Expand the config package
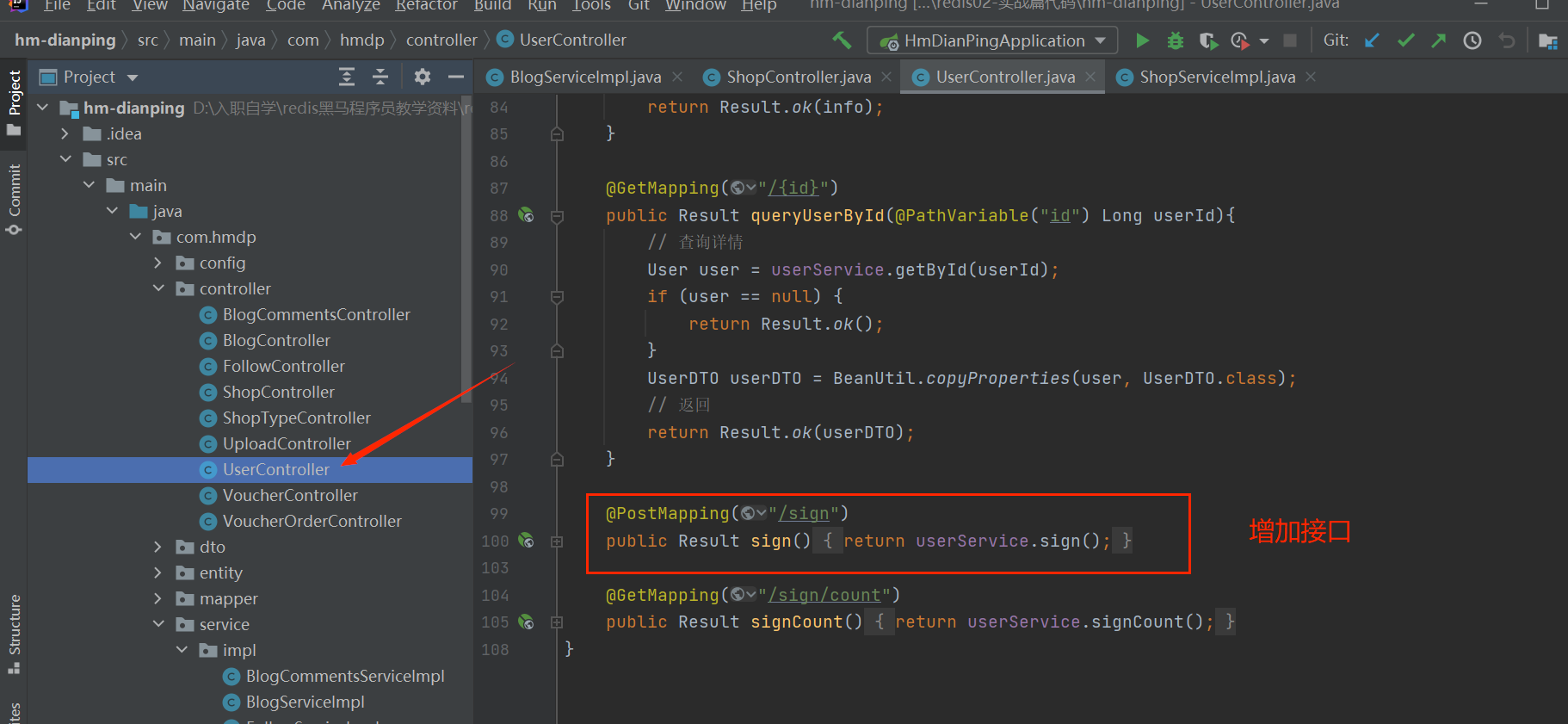Image resolution: width=1568 pixels, height=724 pixels. pyautogui.click(x=157, y=263)
